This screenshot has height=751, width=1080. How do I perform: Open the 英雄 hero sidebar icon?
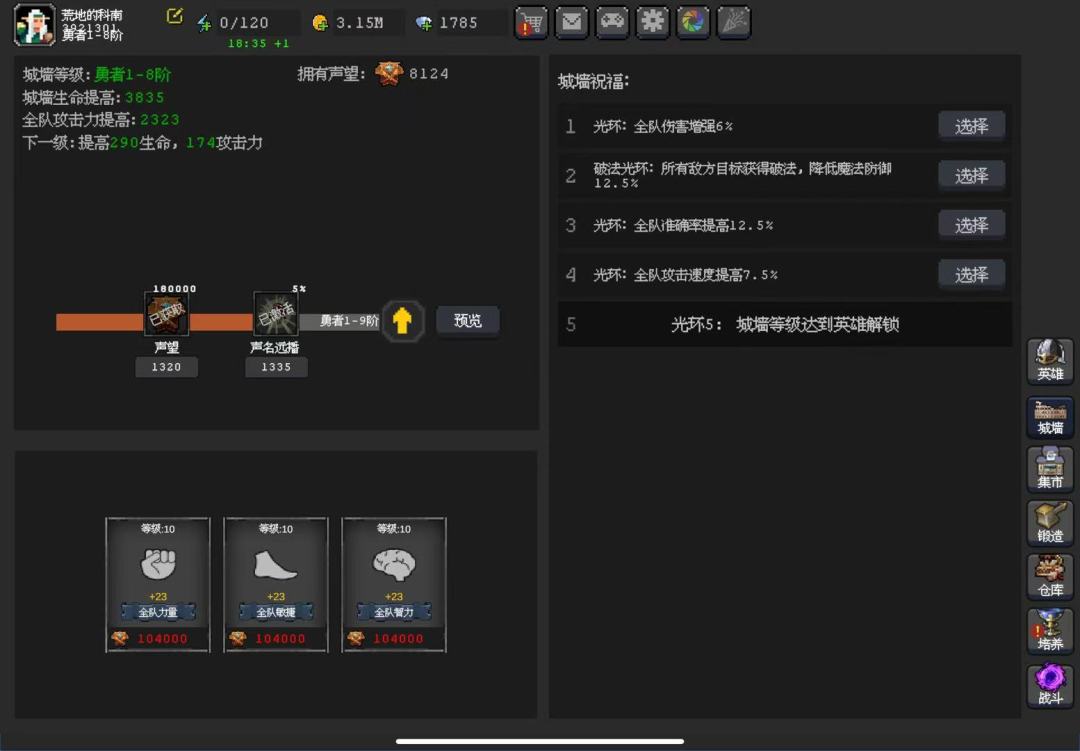tap(1050, 361)
